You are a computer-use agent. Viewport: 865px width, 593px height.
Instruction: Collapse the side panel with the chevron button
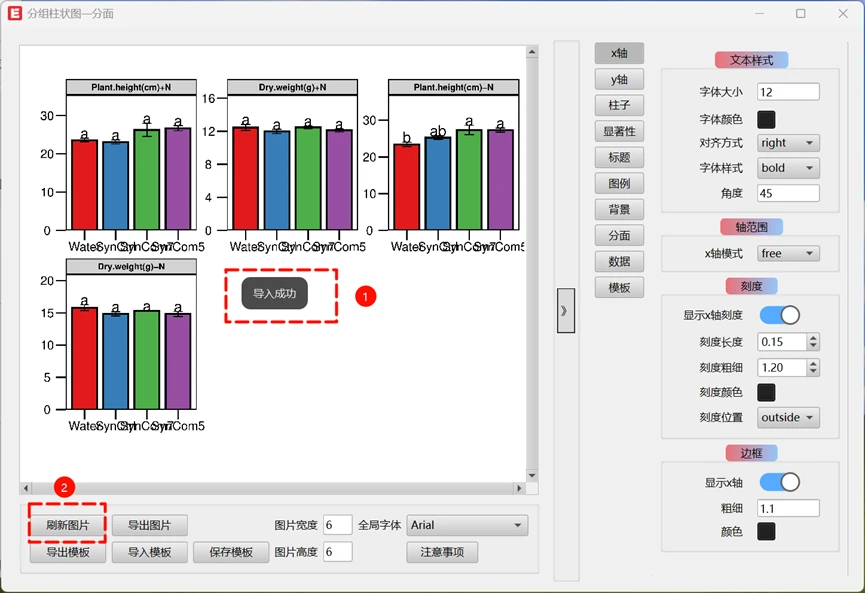(x=565, y=311)
